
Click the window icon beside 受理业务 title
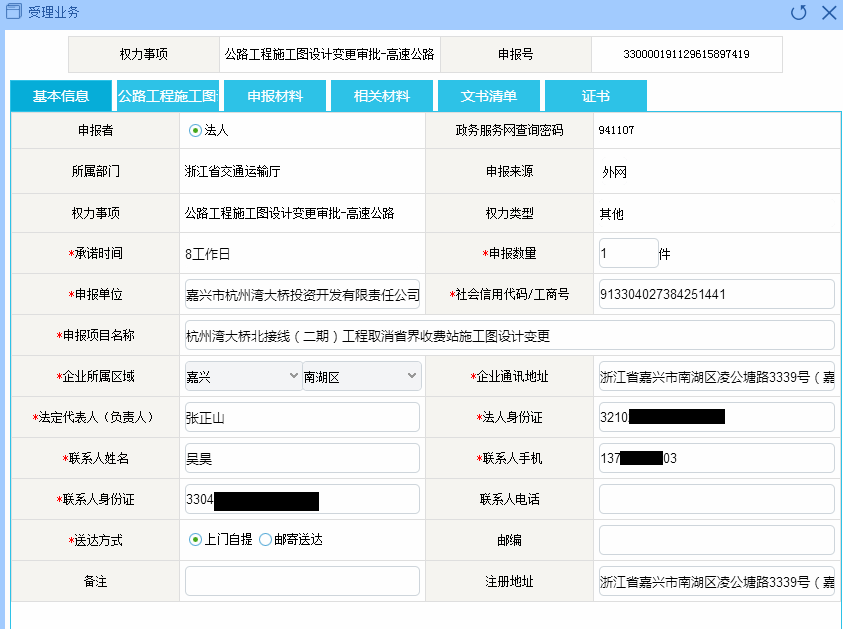click(x=14, y=12)
